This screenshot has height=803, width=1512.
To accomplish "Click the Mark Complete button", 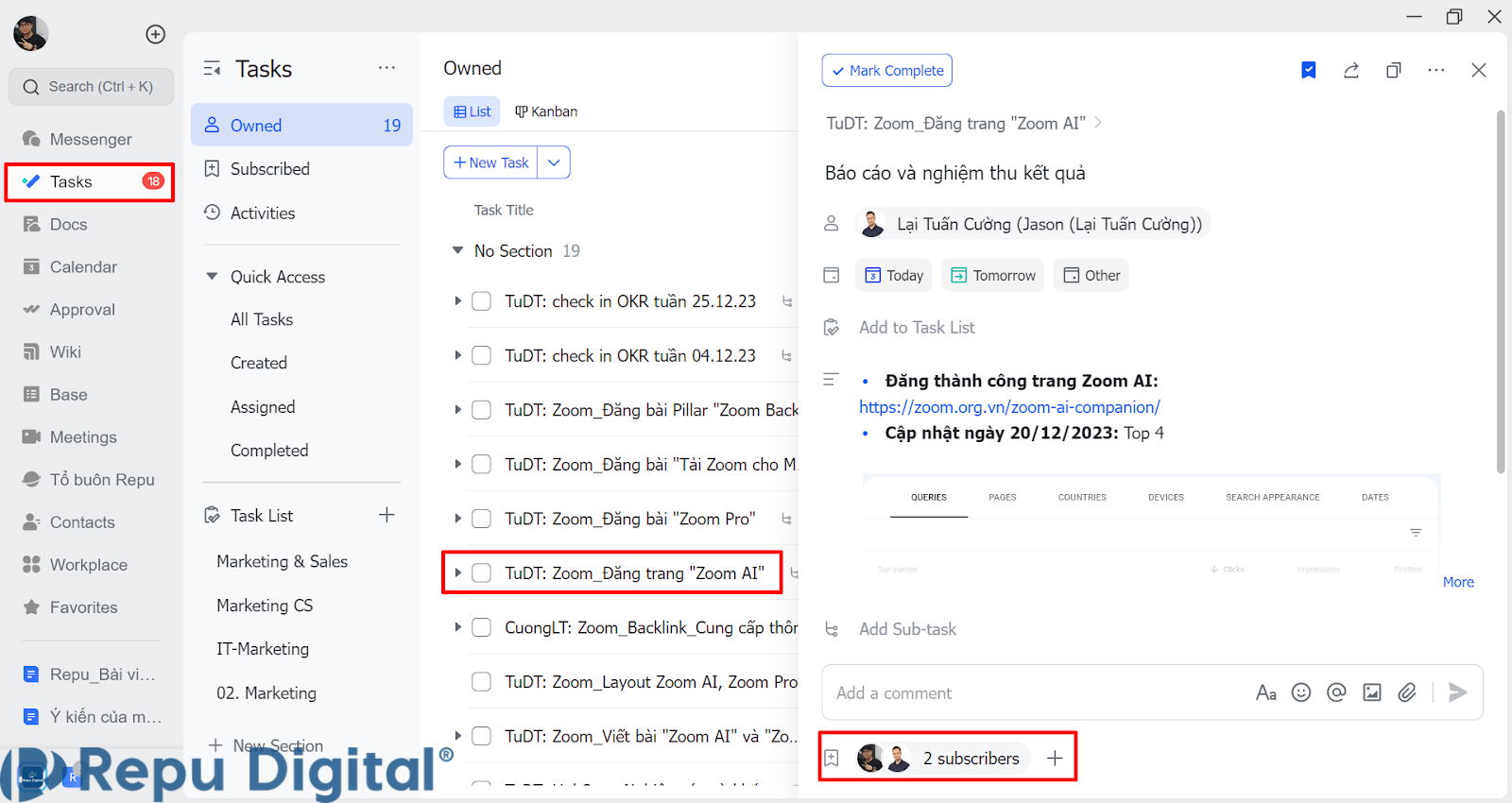I will 886,71.
